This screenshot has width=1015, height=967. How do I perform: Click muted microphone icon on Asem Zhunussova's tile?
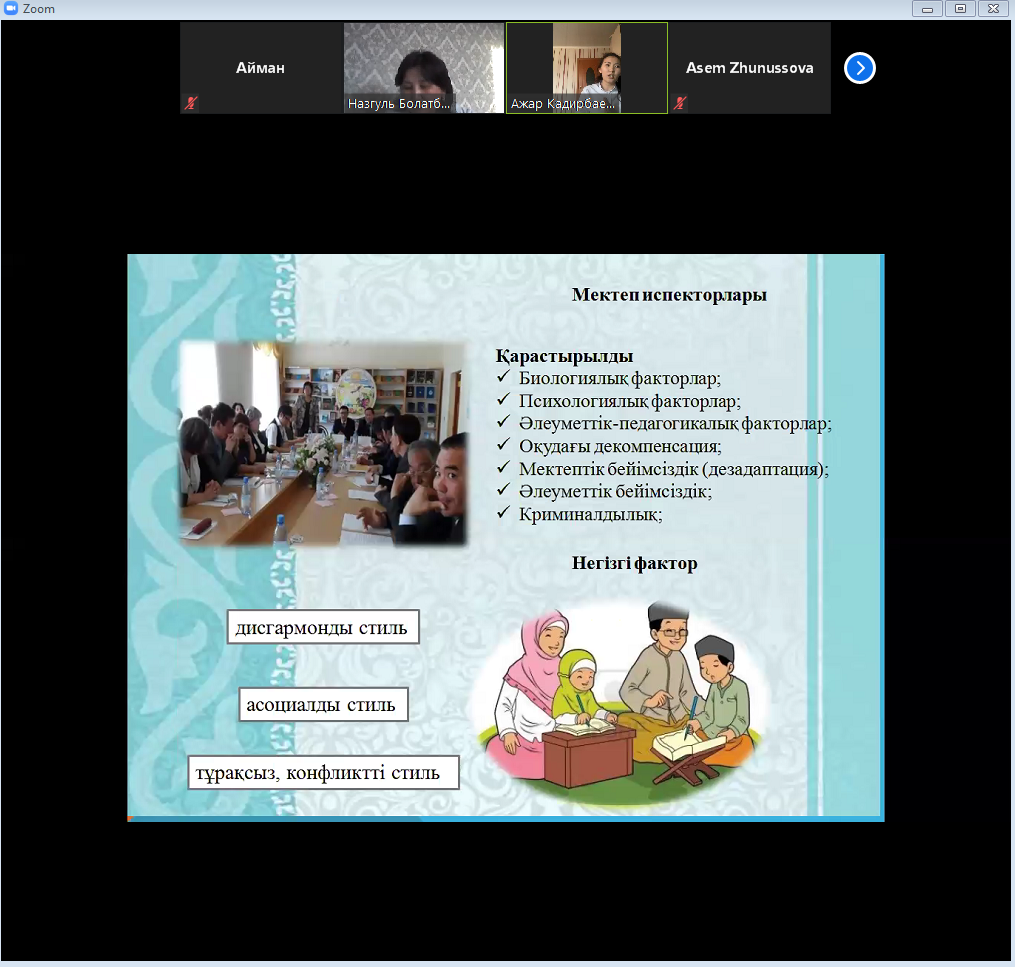[680, 103]
